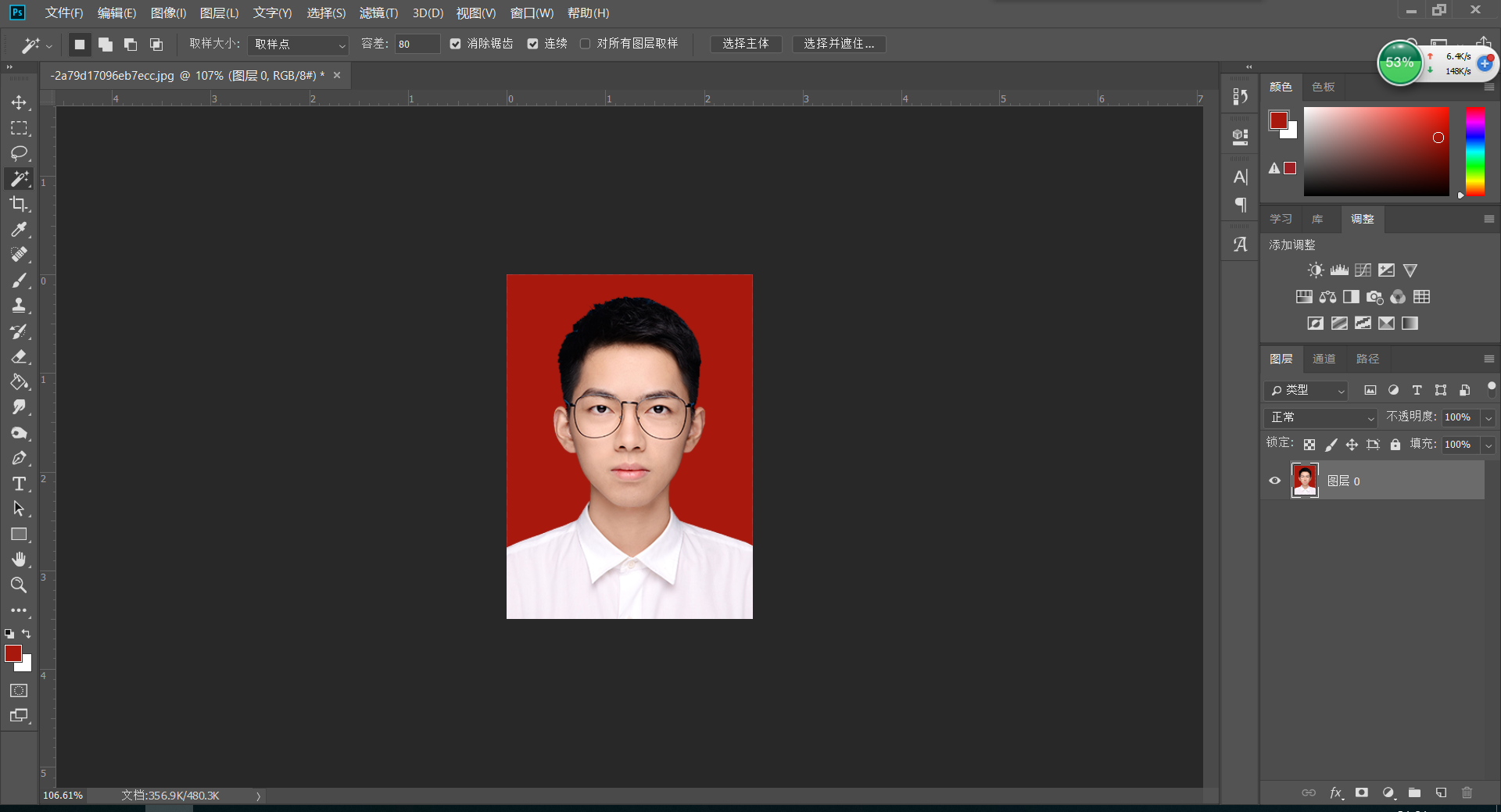Toggle lock transparent pixels

pyautogui.click(x=1309, y=445)
